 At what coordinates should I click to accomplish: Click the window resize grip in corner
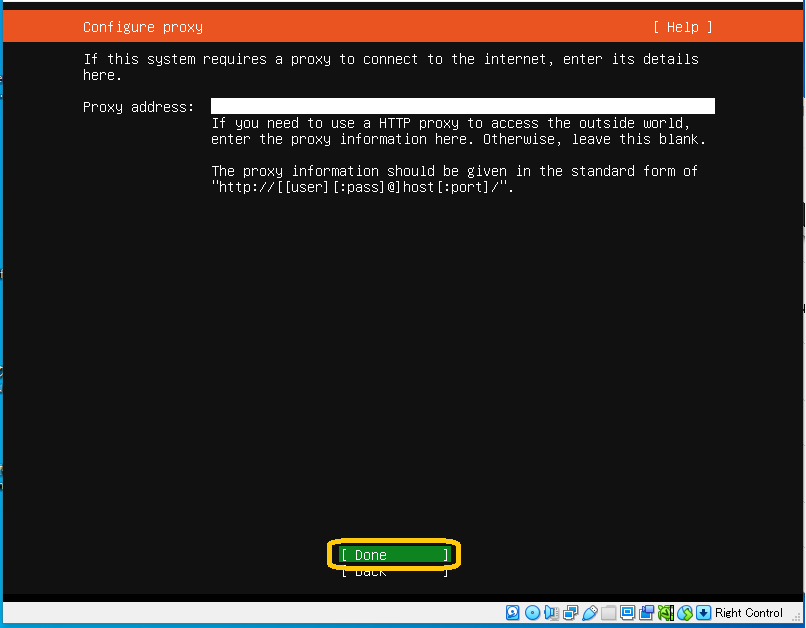pos(798,621)
